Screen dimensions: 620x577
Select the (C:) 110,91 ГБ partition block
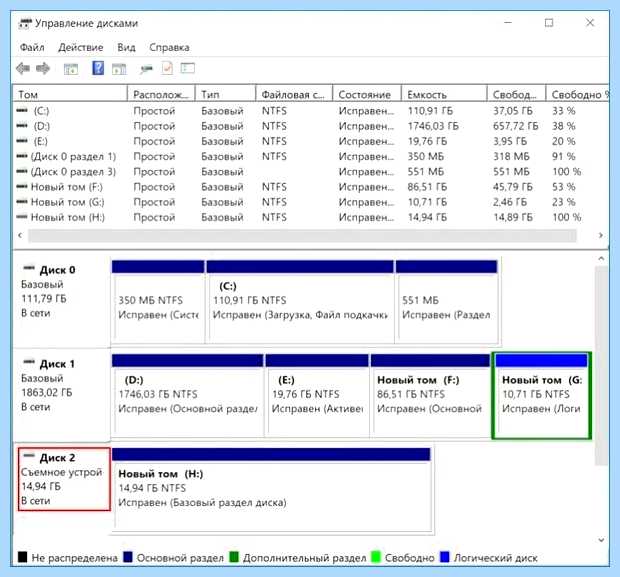point(300,302)
